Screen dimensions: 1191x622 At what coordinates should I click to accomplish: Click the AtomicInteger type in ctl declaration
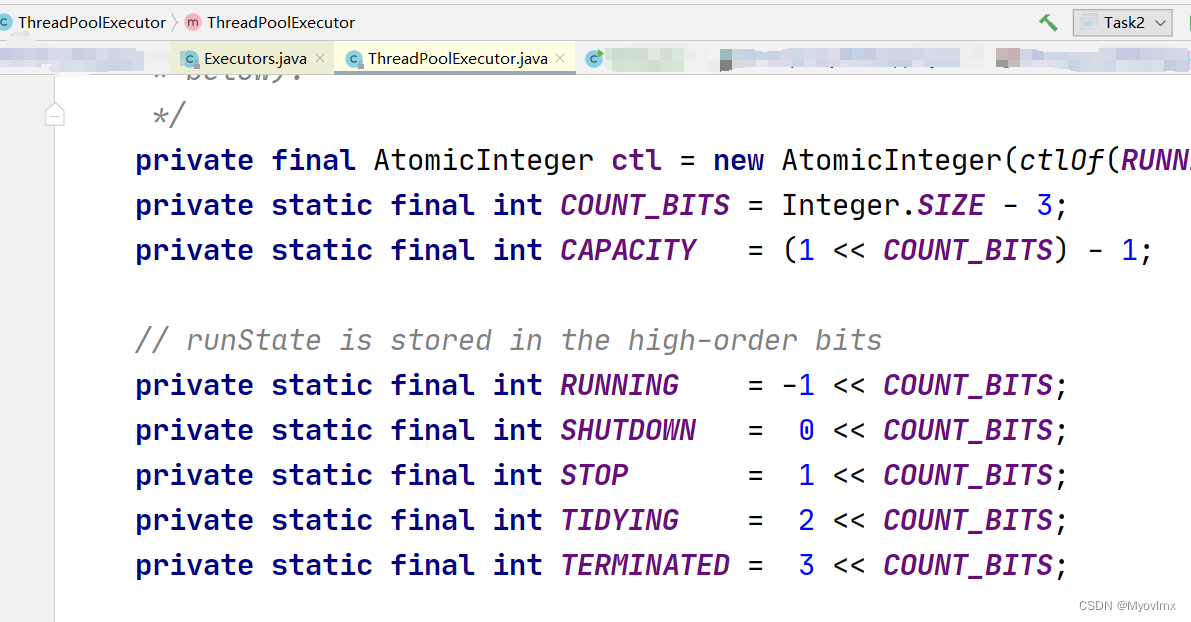pyautogui.click(x=483, y=160)
